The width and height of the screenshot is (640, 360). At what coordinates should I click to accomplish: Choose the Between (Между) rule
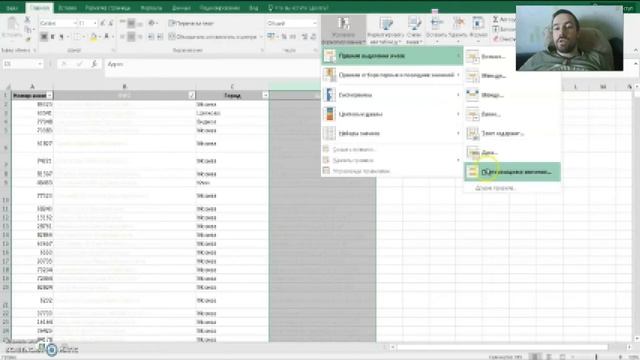tap(512, 95)
